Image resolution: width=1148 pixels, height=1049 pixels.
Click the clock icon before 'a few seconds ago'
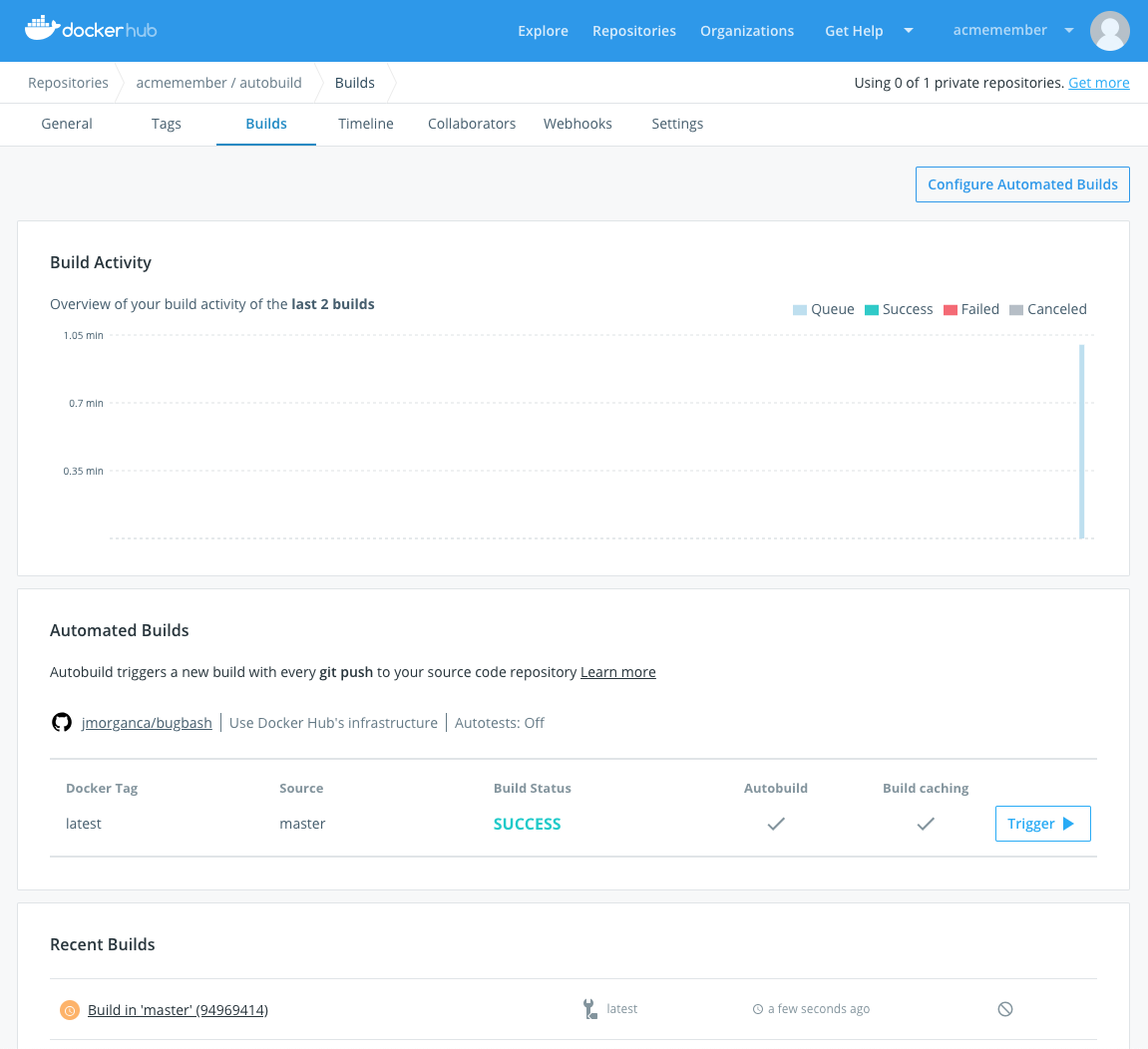pyautogui.click(x=759, y=1009)
